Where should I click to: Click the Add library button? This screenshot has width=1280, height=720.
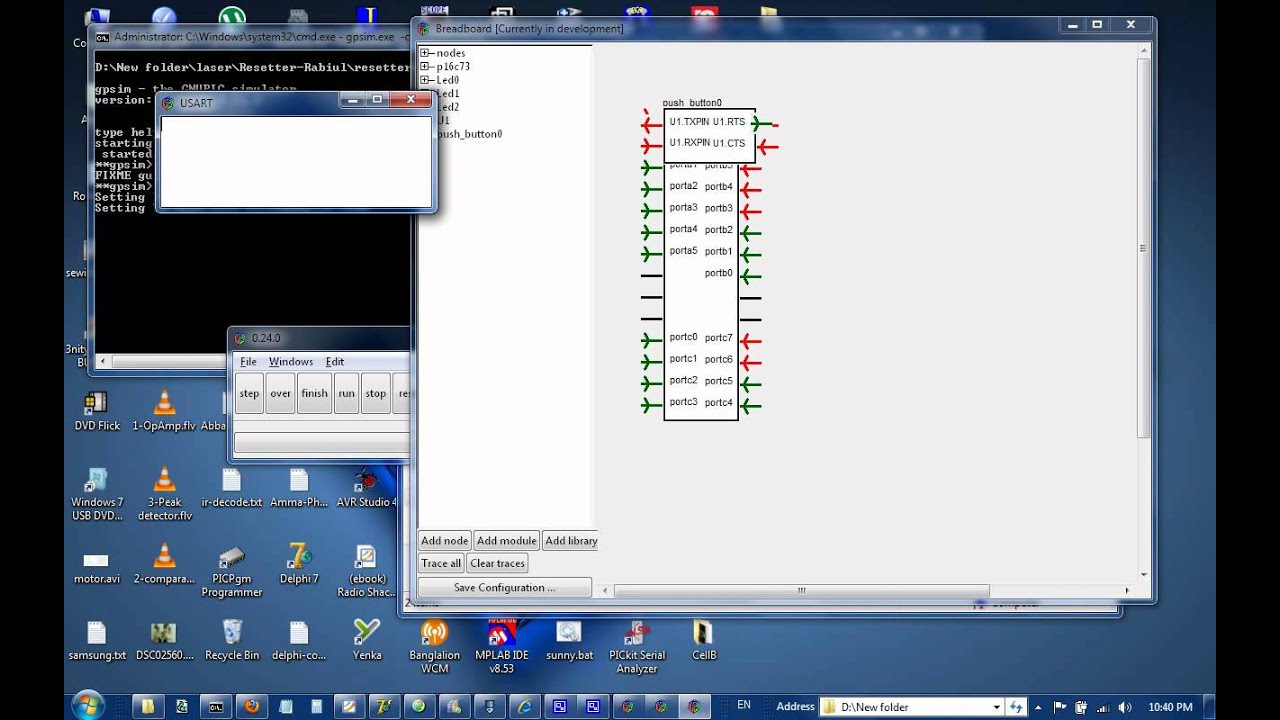(571, 541)
